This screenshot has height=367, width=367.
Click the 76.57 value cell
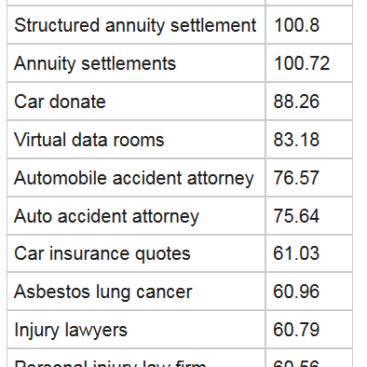point(309,178)
